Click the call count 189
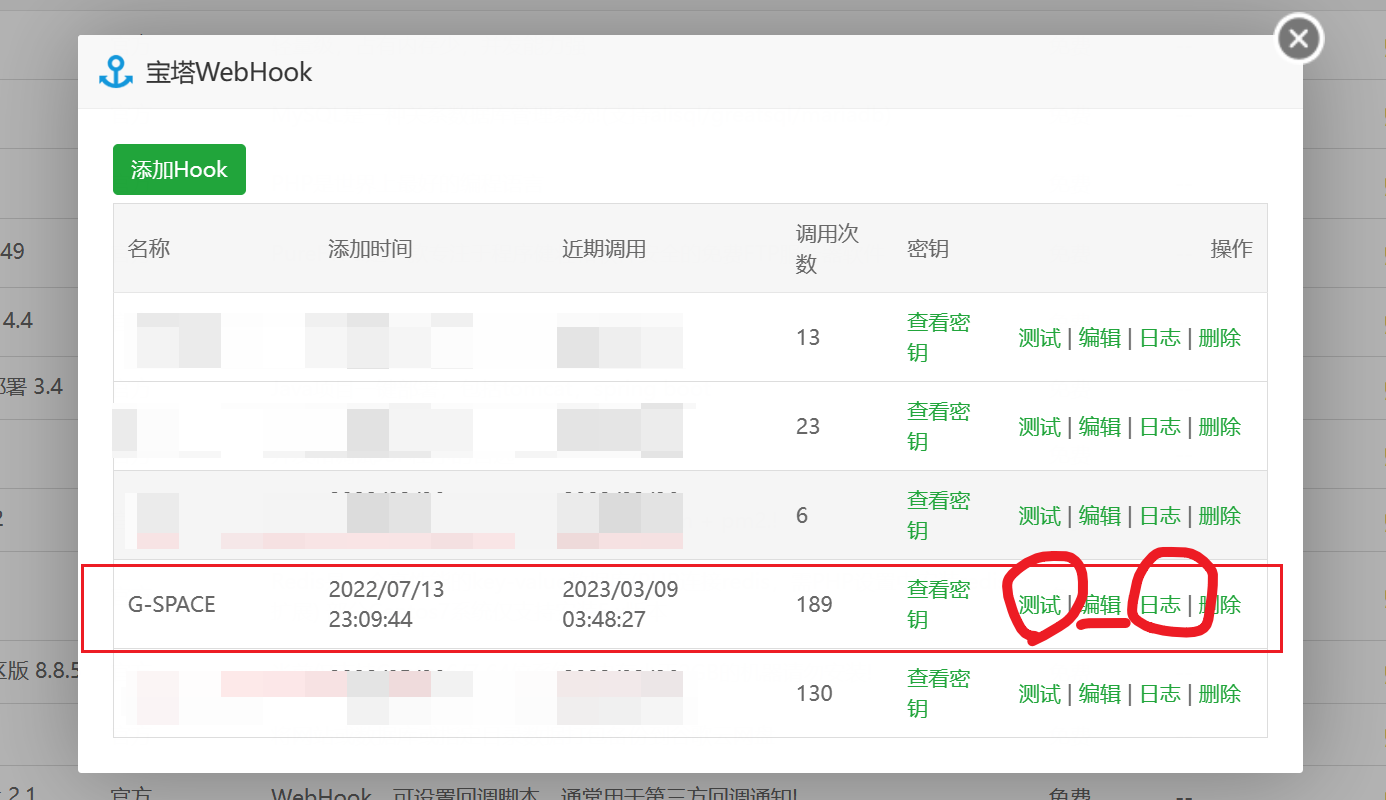 [x=814, y=604]
